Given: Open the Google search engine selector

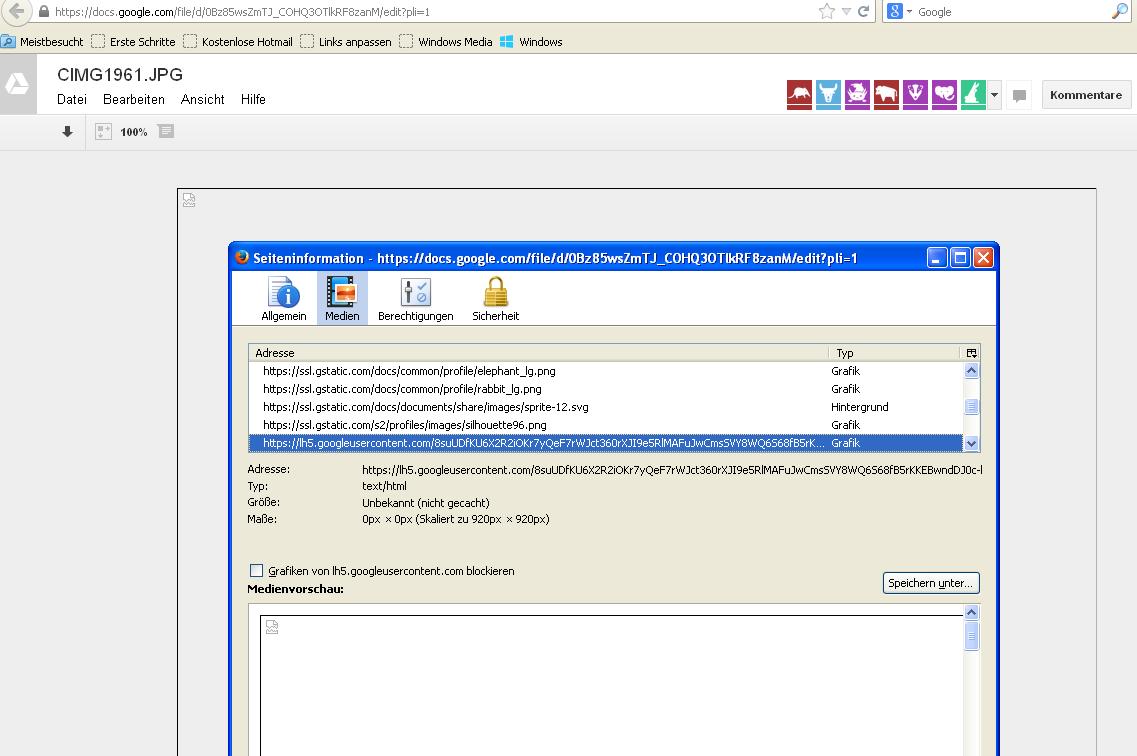Looking at the screenshot, I should (x=899, y=12).
